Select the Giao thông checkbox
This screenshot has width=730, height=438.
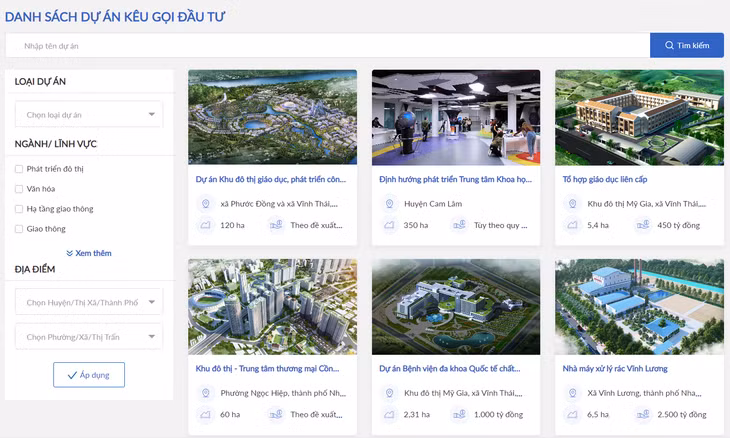coord(19,229)
